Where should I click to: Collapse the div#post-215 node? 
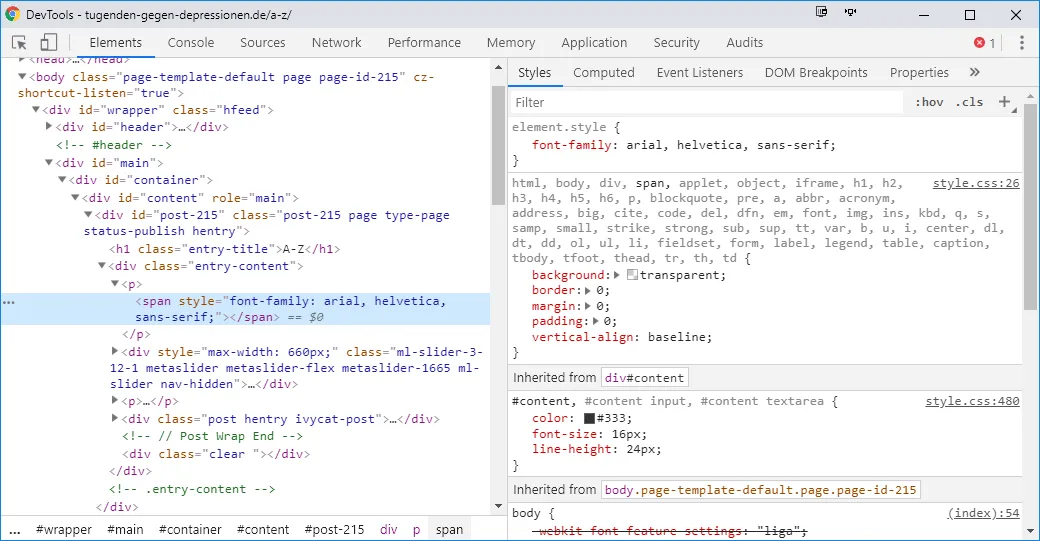click(x=88, y=215)
